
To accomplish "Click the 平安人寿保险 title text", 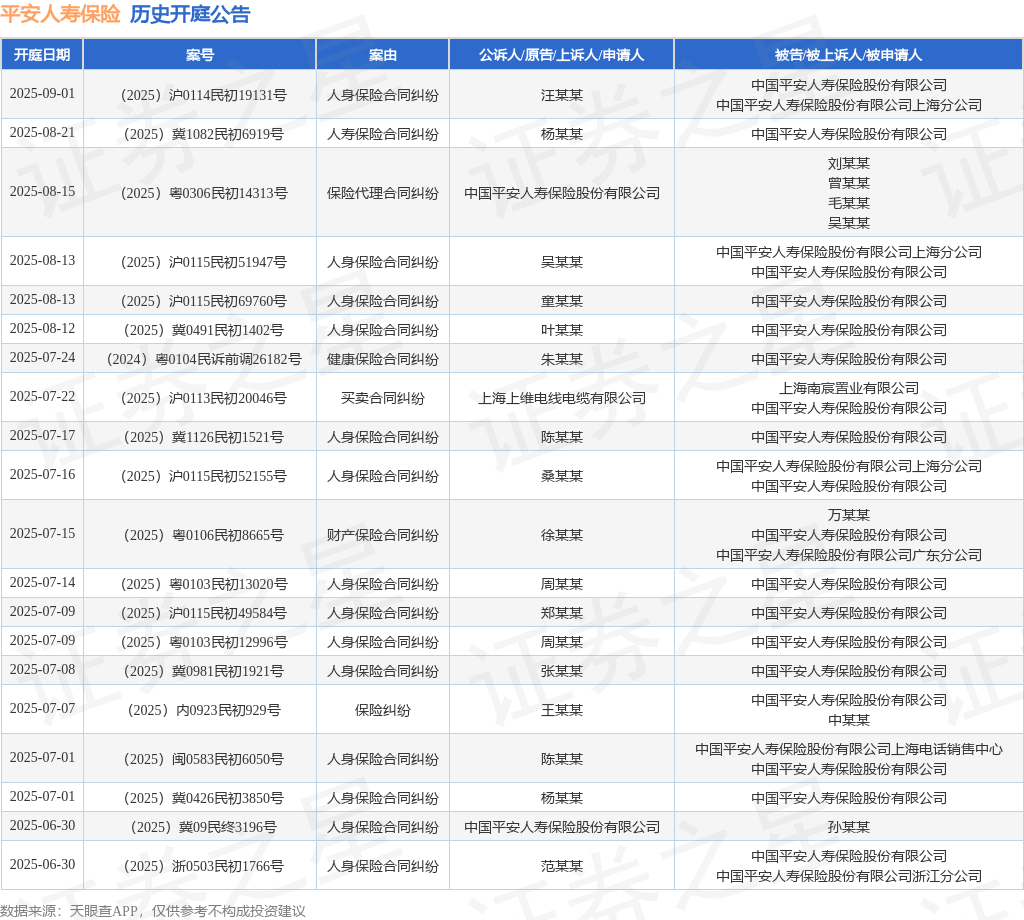I will tap(60, 14).
